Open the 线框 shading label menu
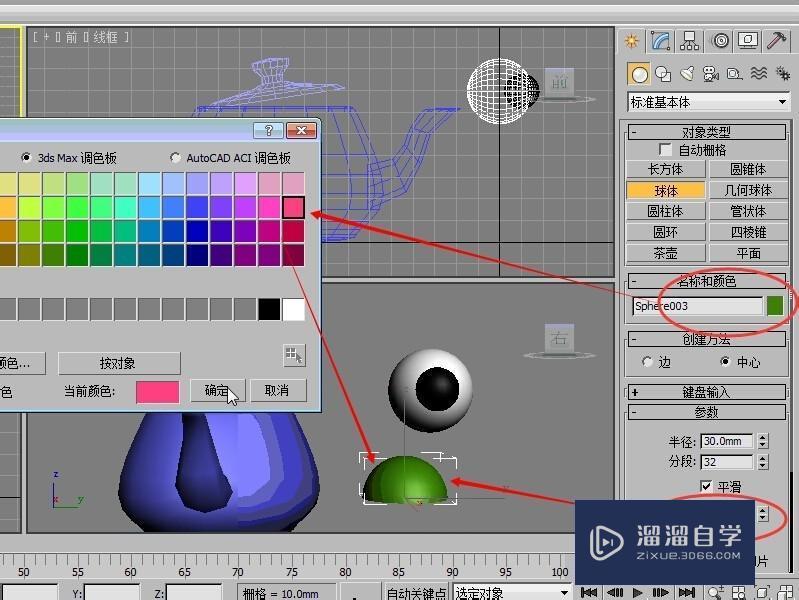The width and height of the screenshot is (799, 600). (105, 37)
